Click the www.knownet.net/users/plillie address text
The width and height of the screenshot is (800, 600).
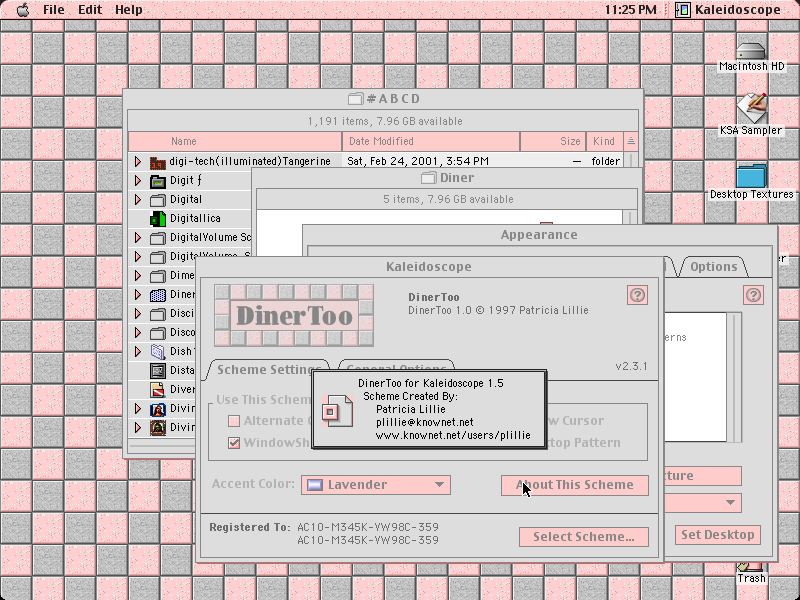(x=453, y=436)
